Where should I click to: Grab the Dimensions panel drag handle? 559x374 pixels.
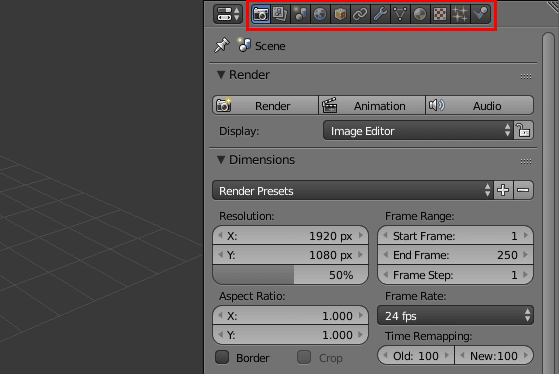(525, 162)
